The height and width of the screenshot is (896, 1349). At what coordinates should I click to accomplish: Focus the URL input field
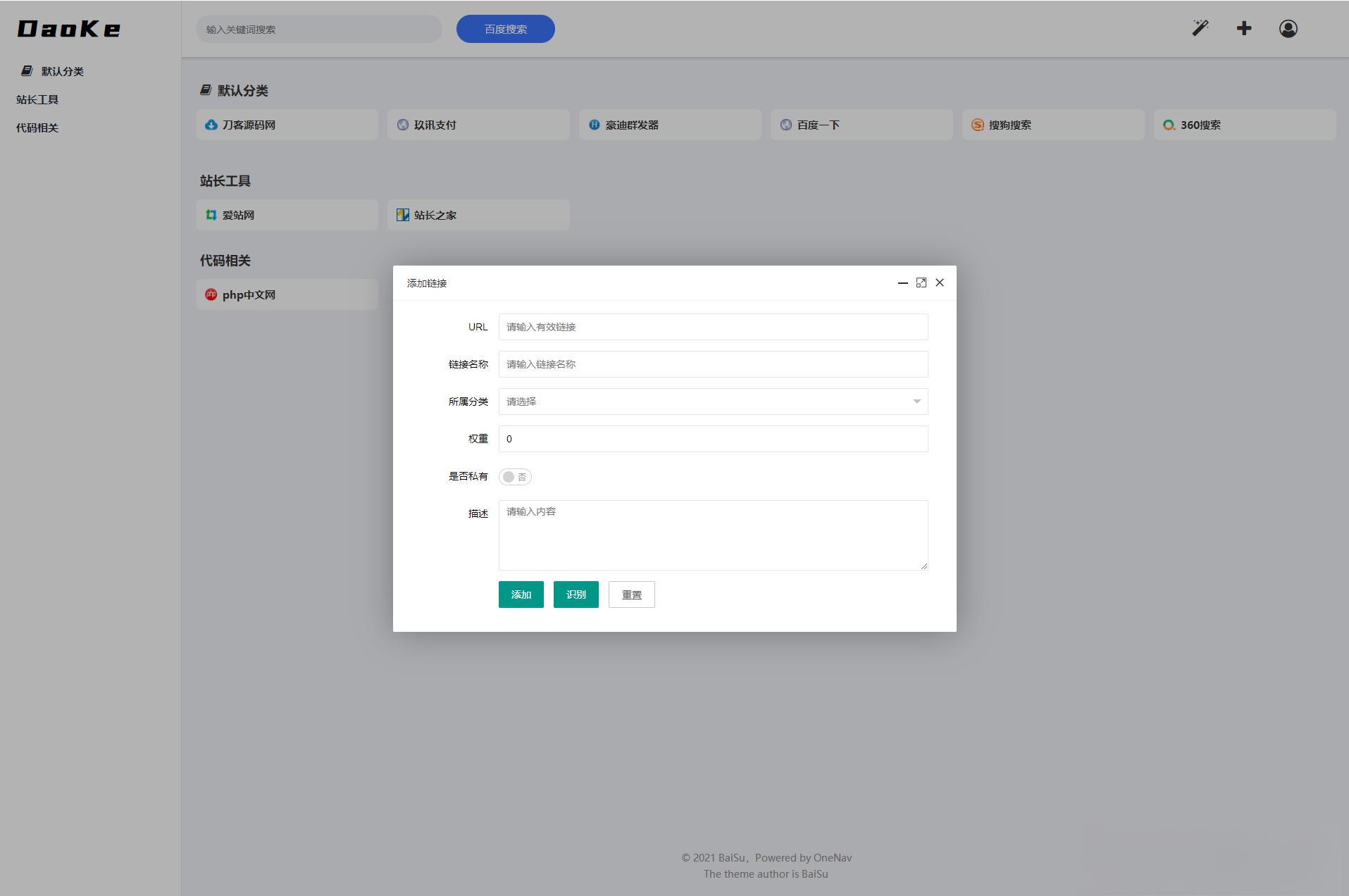click(x=714, y=327)
